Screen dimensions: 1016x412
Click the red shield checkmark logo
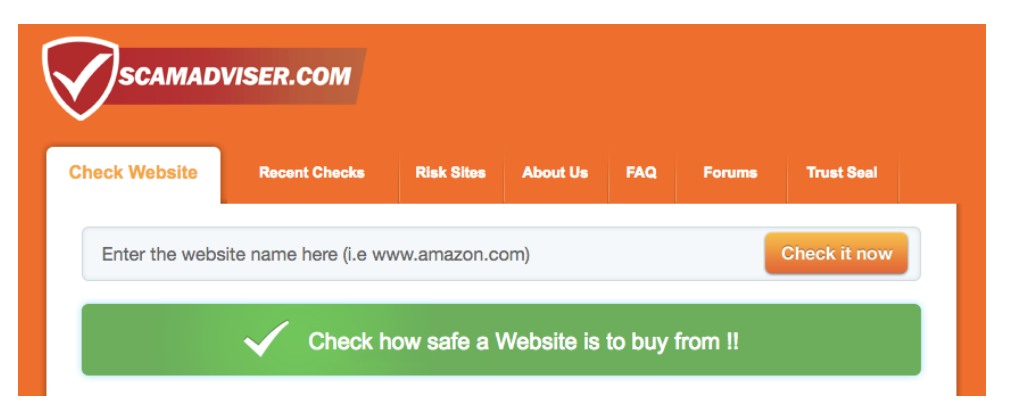80,78
